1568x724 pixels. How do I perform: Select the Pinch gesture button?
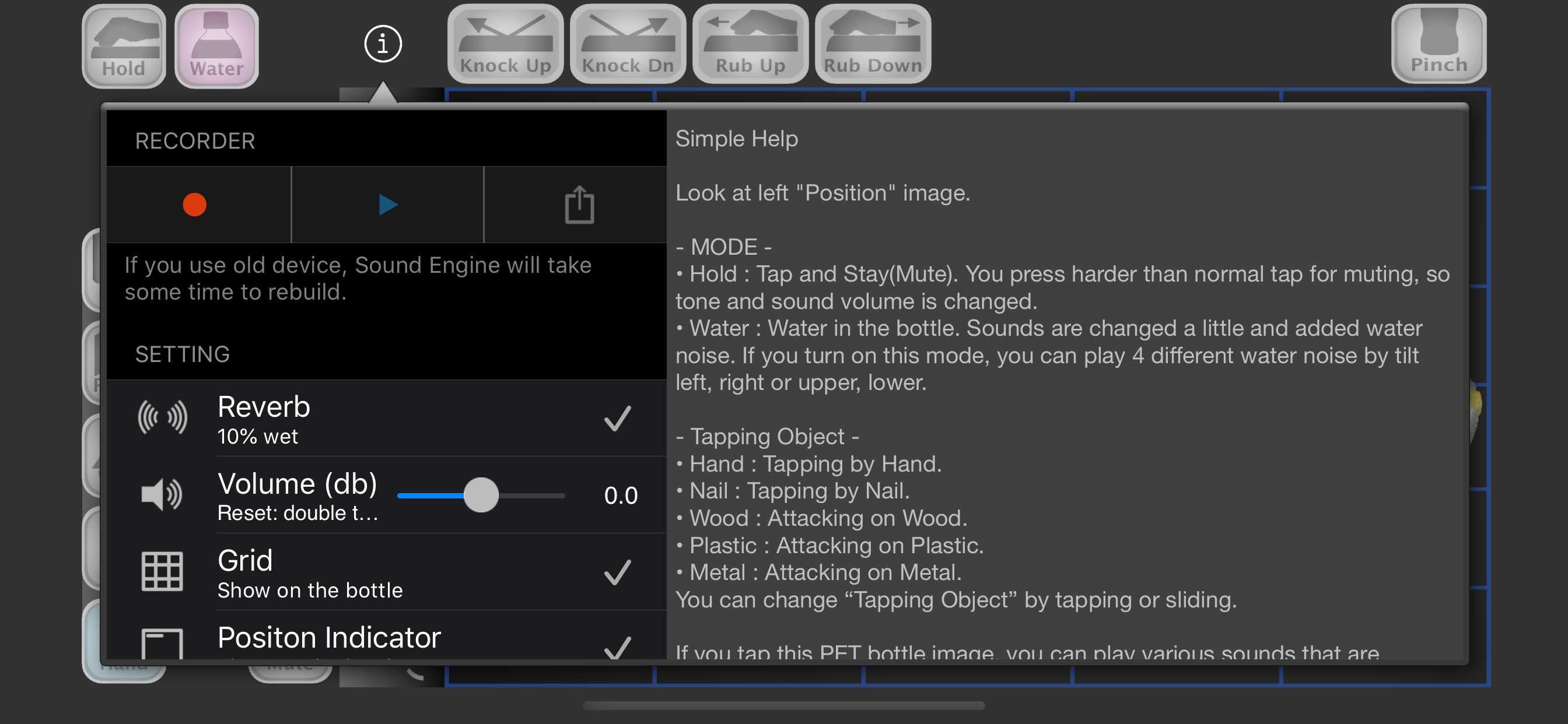1439,44
